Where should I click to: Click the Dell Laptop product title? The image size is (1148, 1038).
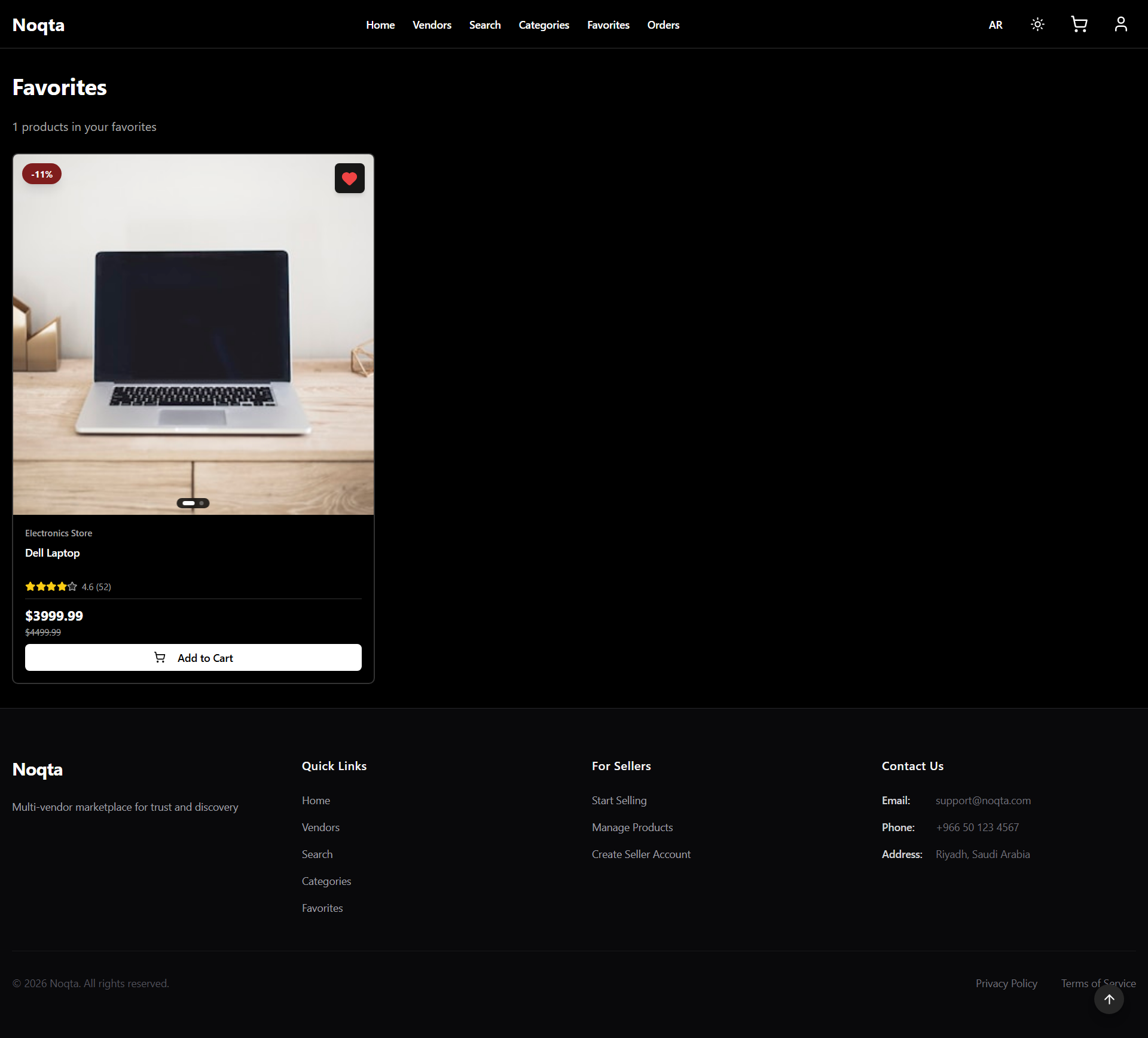(53, 553)
